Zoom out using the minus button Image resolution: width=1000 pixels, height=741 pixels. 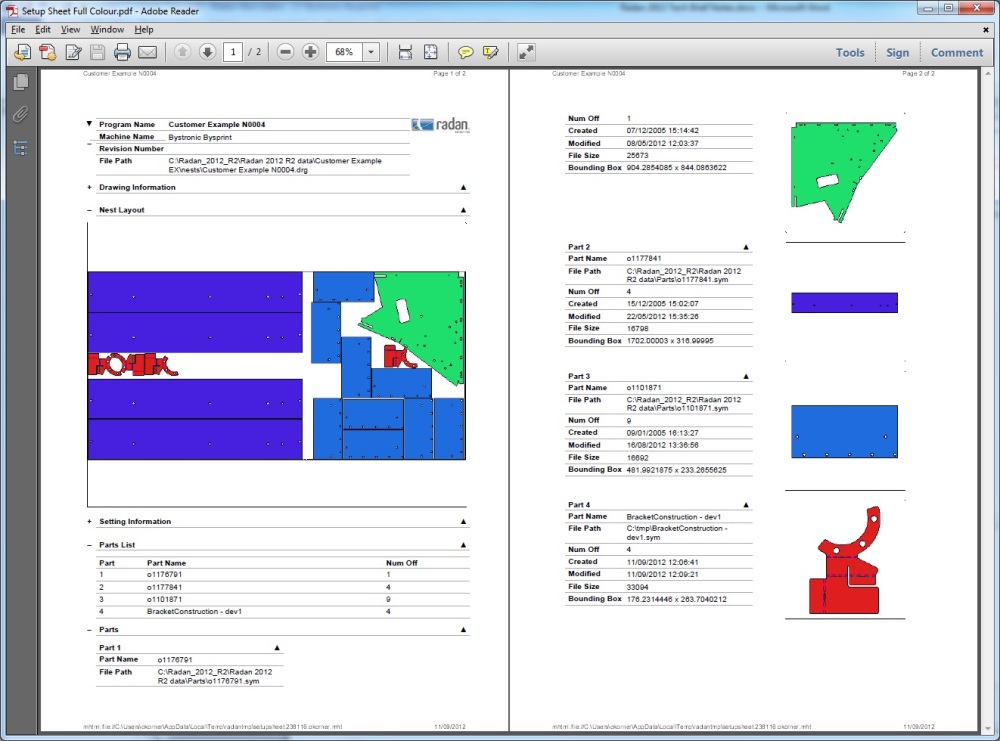285,52
